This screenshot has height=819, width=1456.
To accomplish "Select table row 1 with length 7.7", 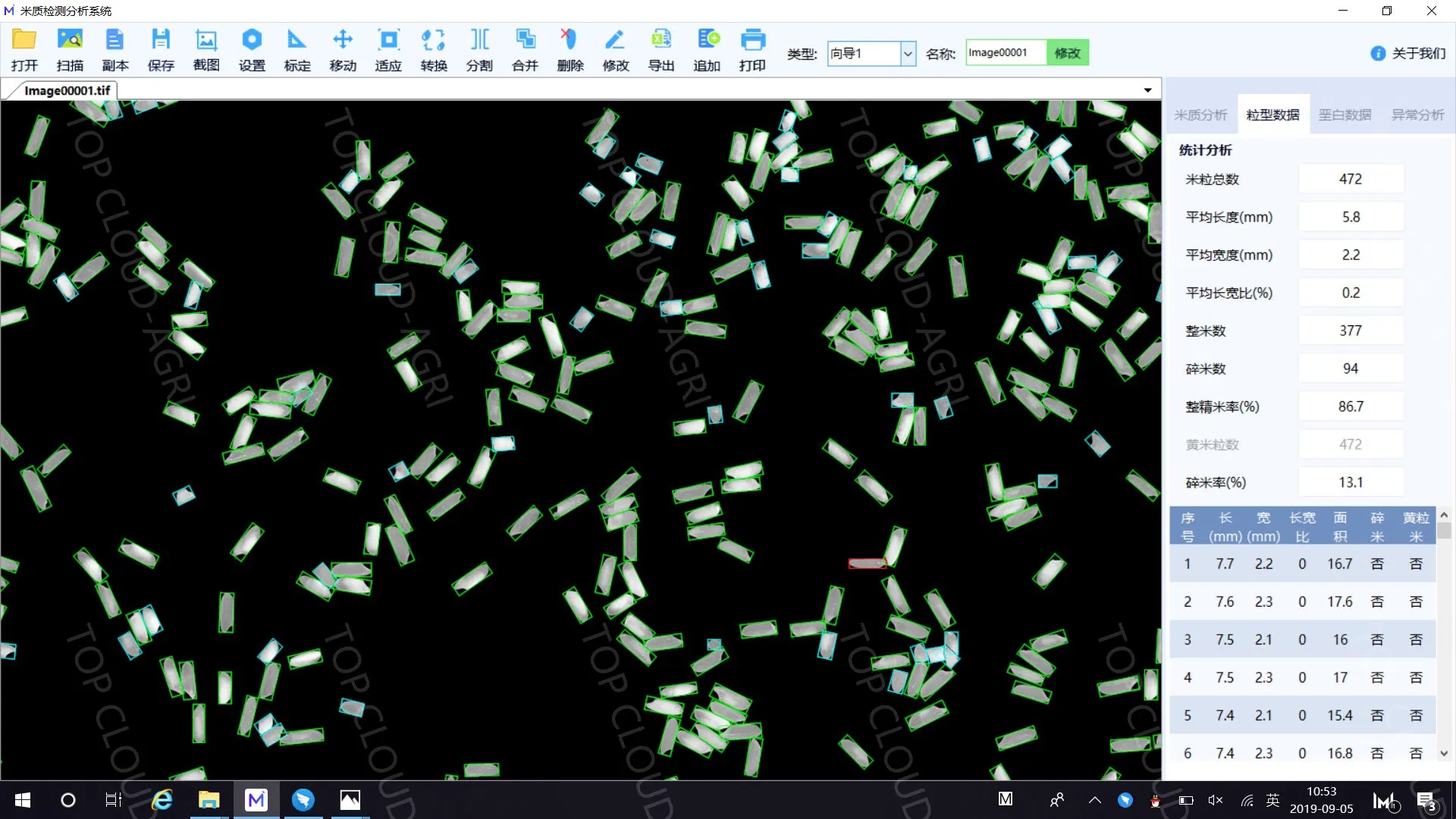I will [1303, 563].
